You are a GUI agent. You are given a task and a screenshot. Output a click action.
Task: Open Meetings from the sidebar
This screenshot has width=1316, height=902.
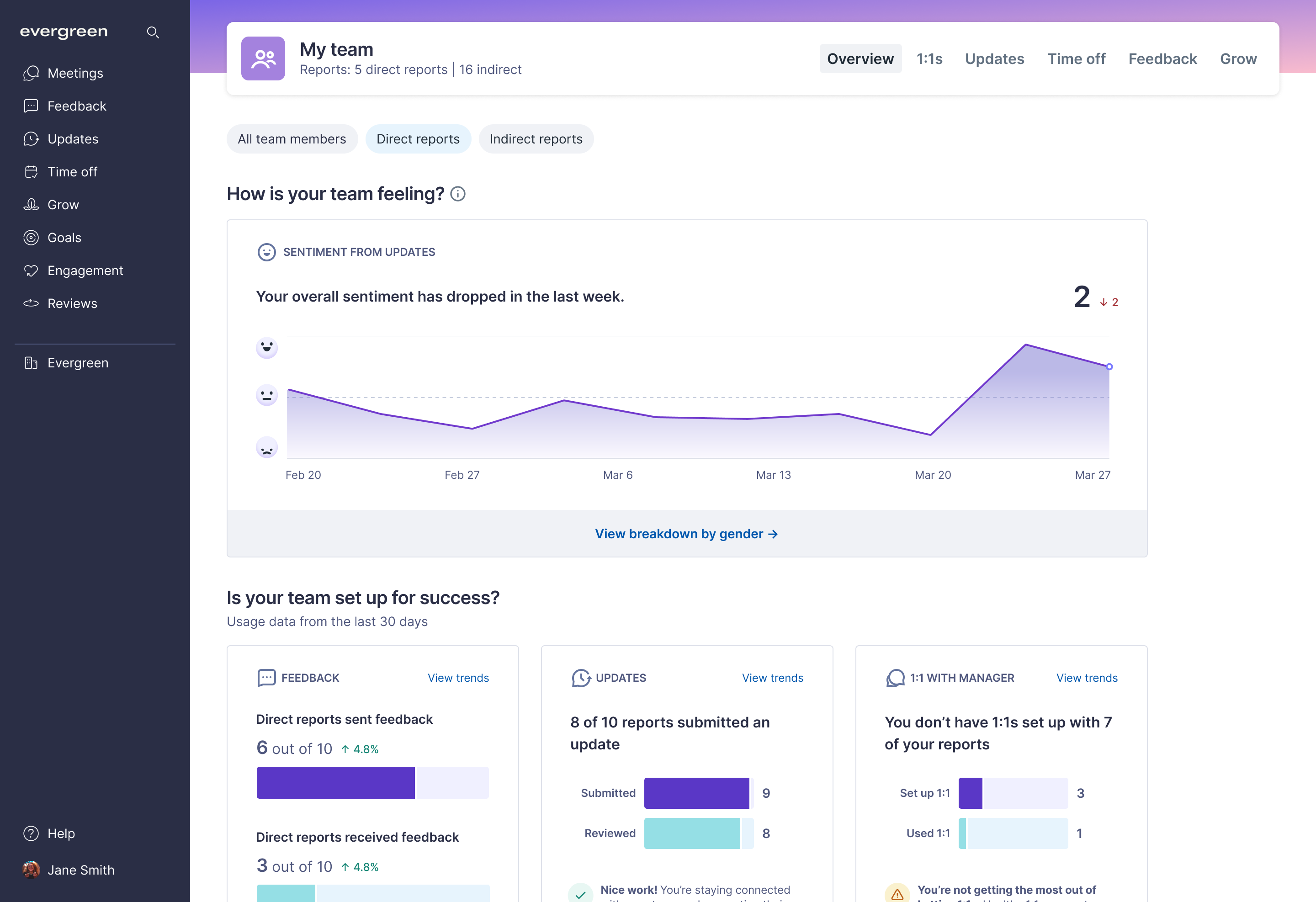tap(75, 73)
